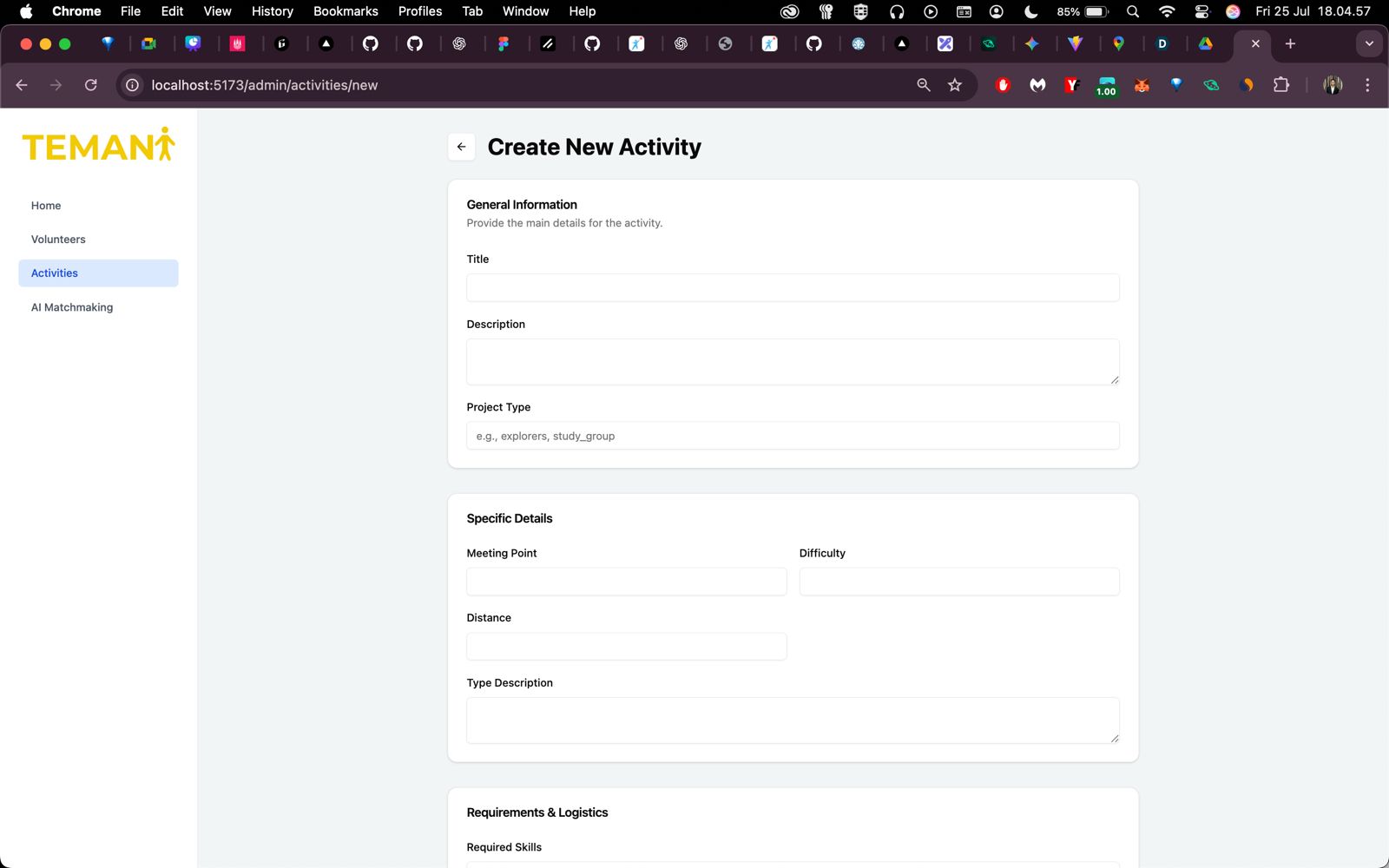Open the Malwarebytes extension icon
This screenshot has height=868, width=1389.
pyautogui.click(x=1037, y=85)
